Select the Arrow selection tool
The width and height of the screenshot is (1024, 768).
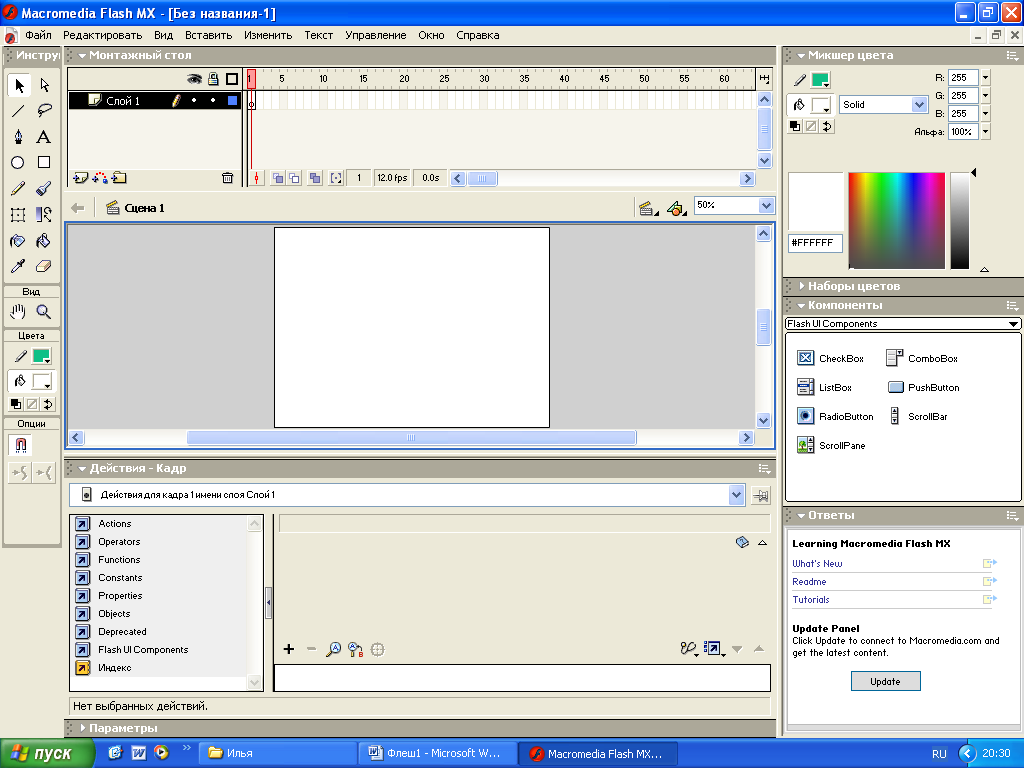tap(19, 85)
